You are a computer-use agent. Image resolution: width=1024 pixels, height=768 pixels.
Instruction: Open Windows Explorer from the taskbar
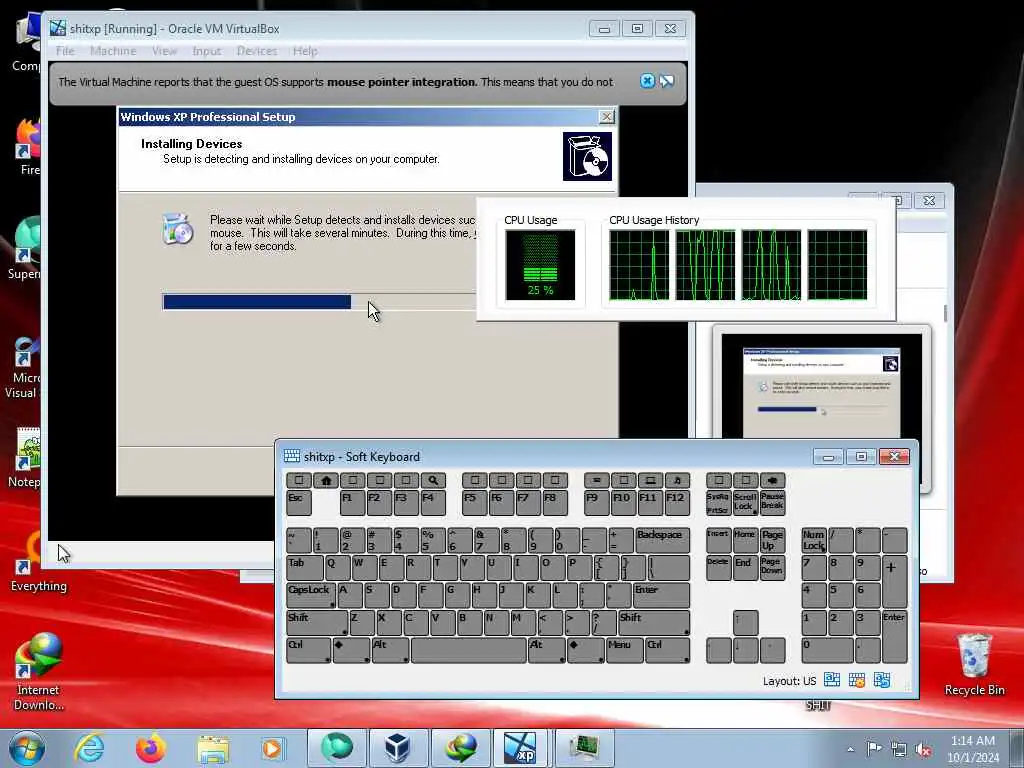pyautogui.click(x=212, y=748)
